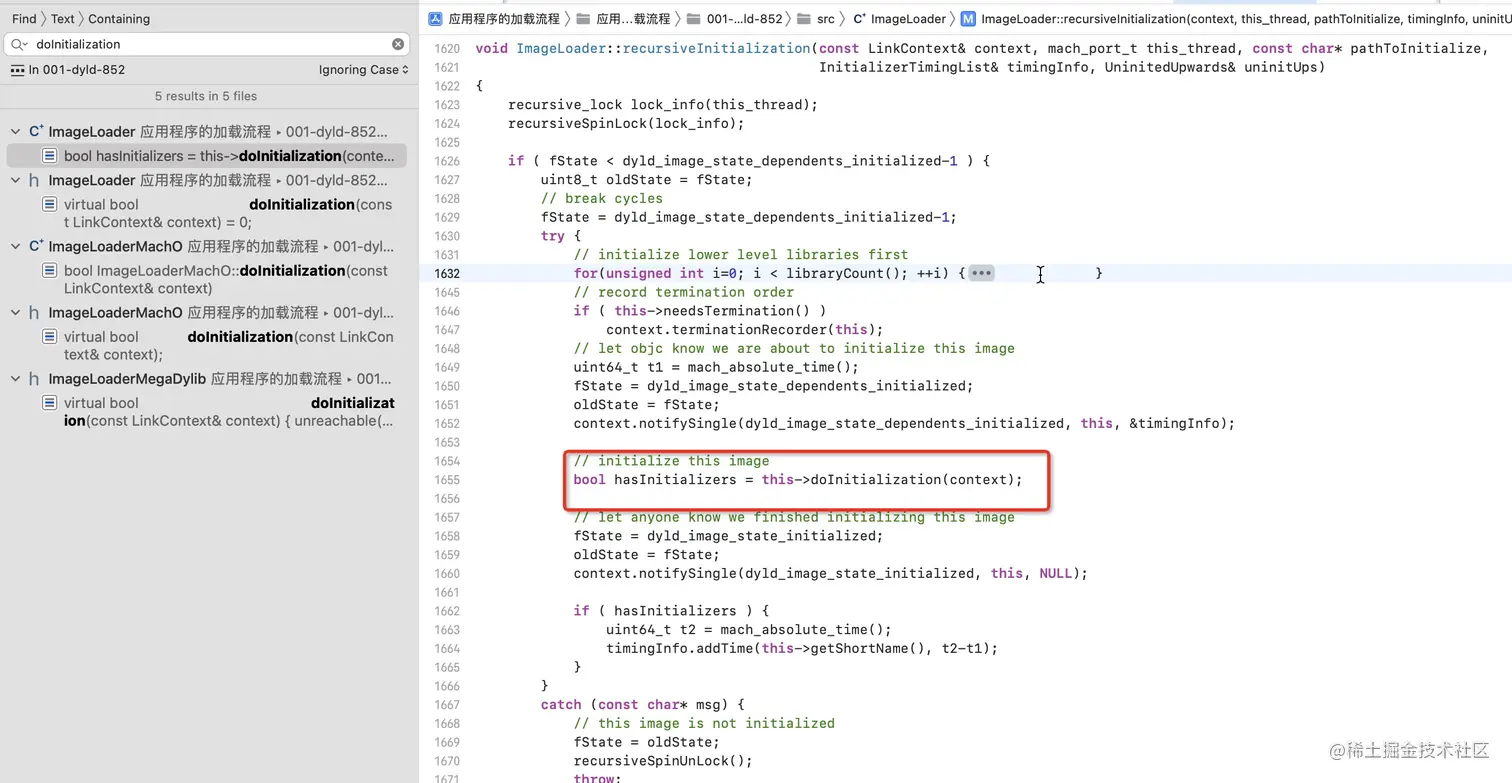1512x783 pixels.
Task: Click the folder icon before src in jump bar
Action: click(x=803, y=18)
